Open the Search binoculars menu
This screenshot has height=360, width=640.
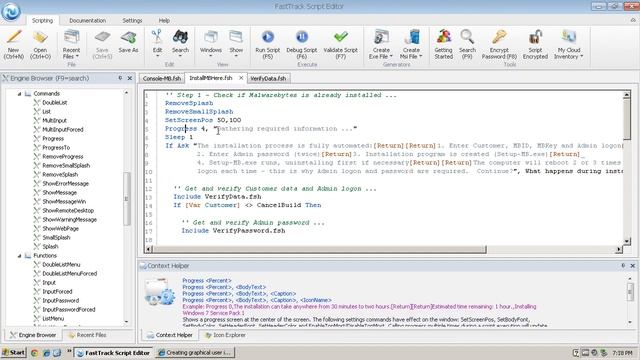(180, 43)
